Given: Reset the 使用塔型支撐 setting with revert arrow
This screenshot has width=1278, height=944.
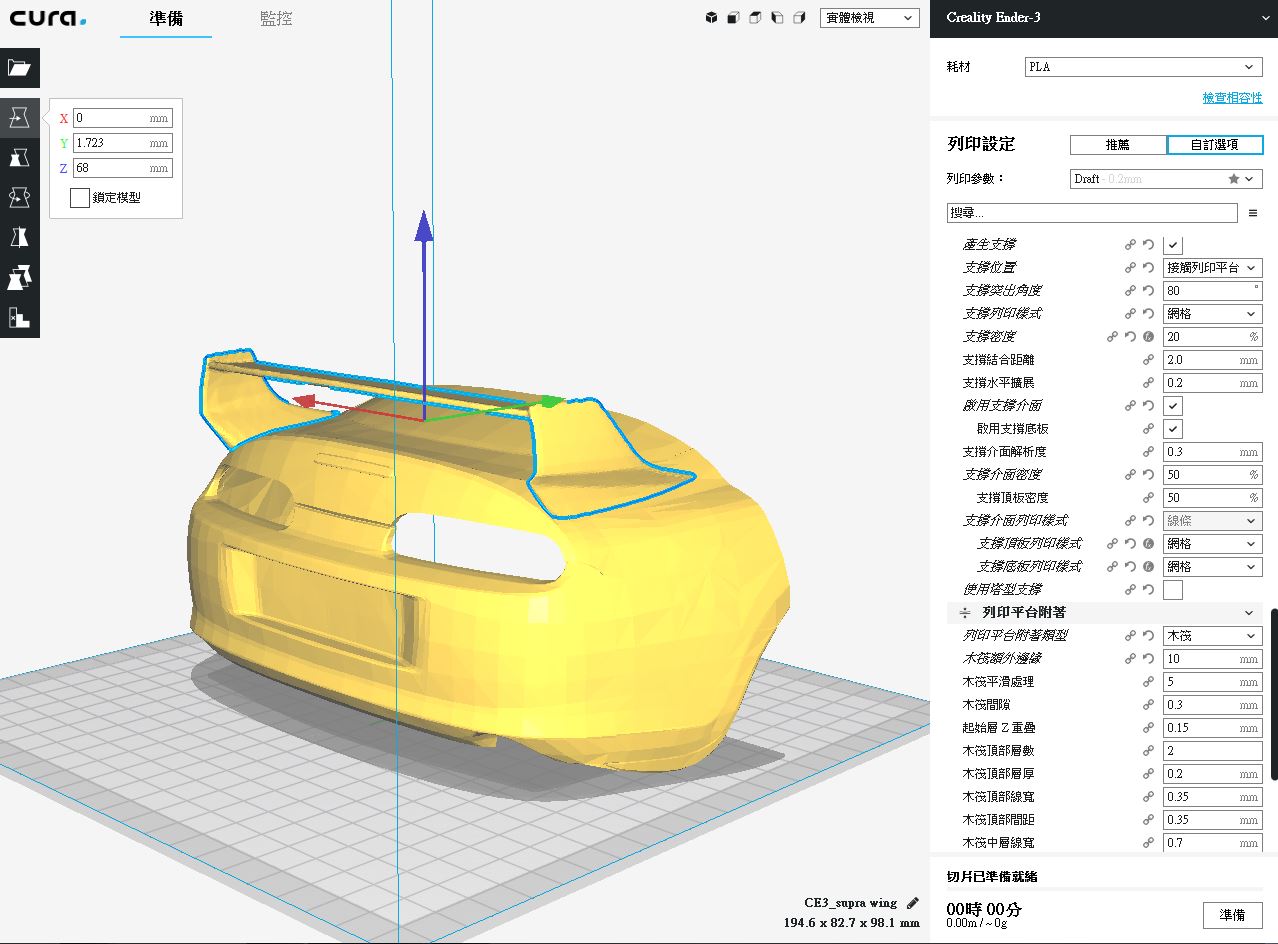Looking at the screenshot, I should [x=1149, y=590].
